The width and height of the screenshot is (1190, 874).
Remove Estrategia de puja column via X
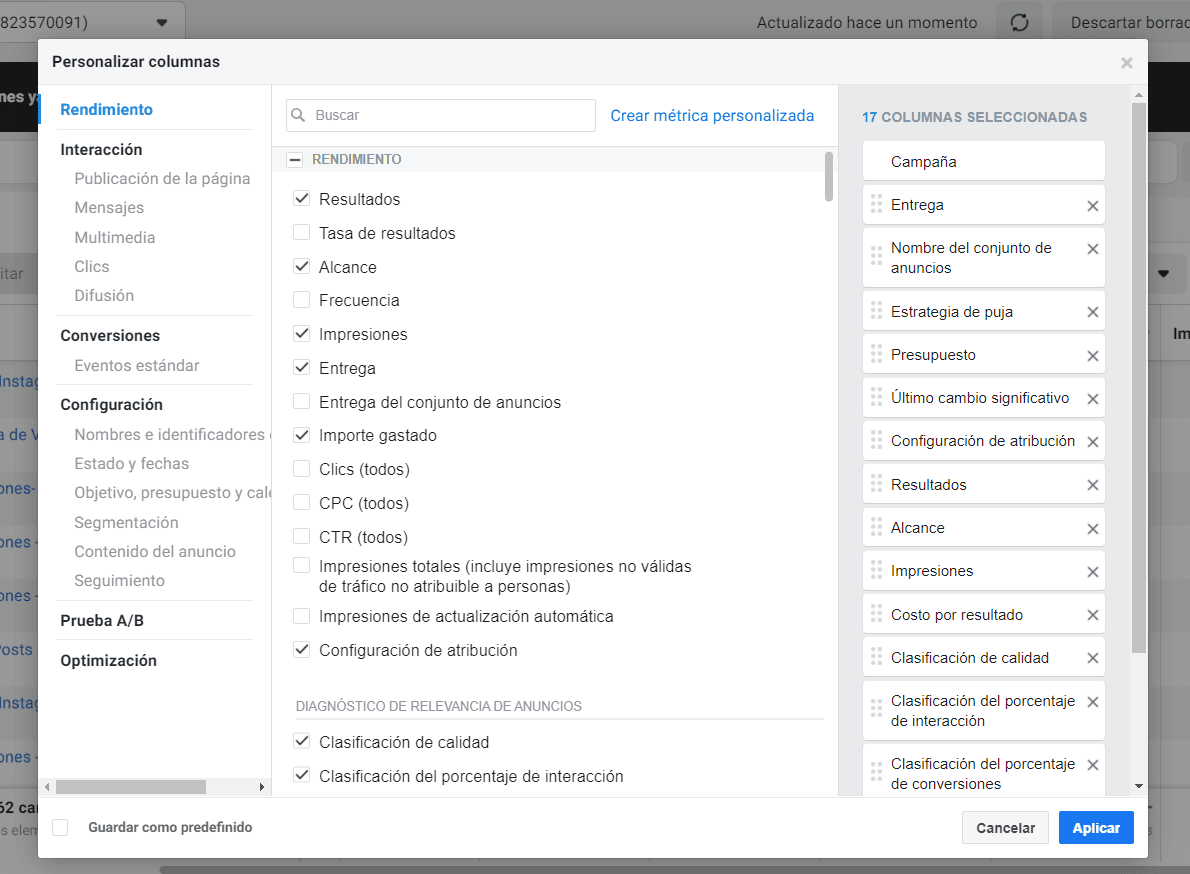coord(1092,312)
